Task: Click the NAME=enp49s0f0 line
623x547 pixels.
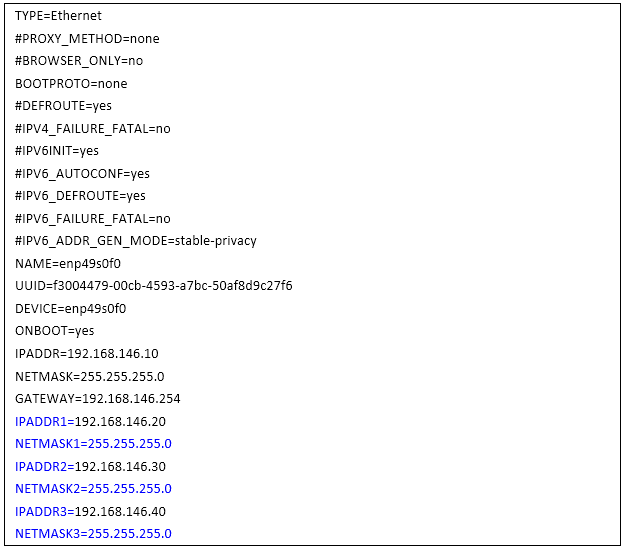Action: 68,264
